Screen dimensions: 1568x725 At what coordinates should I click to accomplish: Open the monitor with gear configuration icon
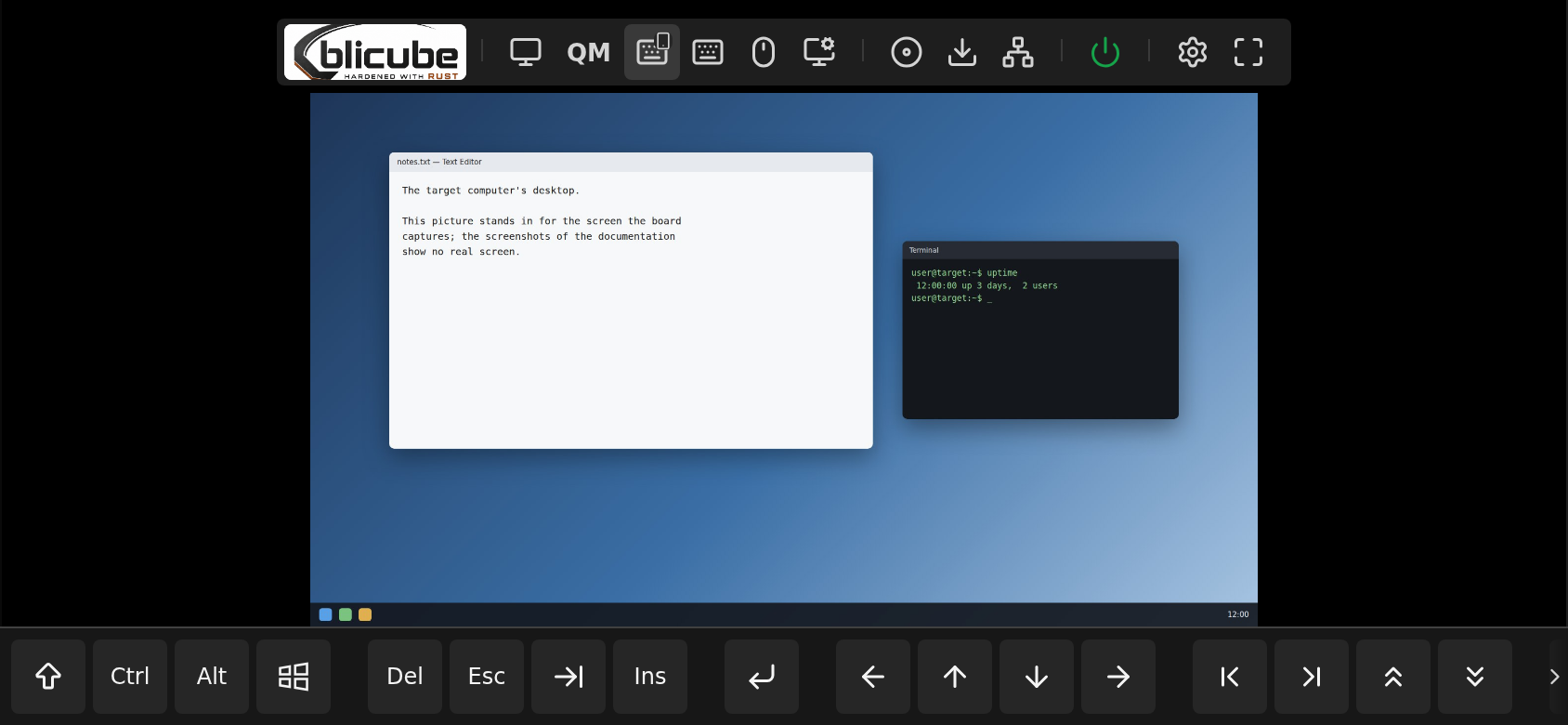pos(819,52)
